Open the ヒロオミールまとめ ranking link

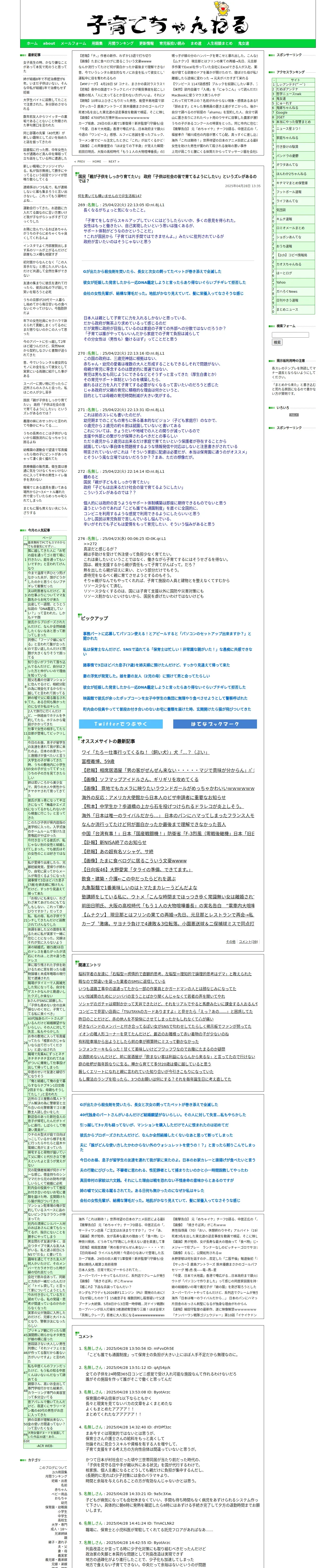(x=290, y=228)
